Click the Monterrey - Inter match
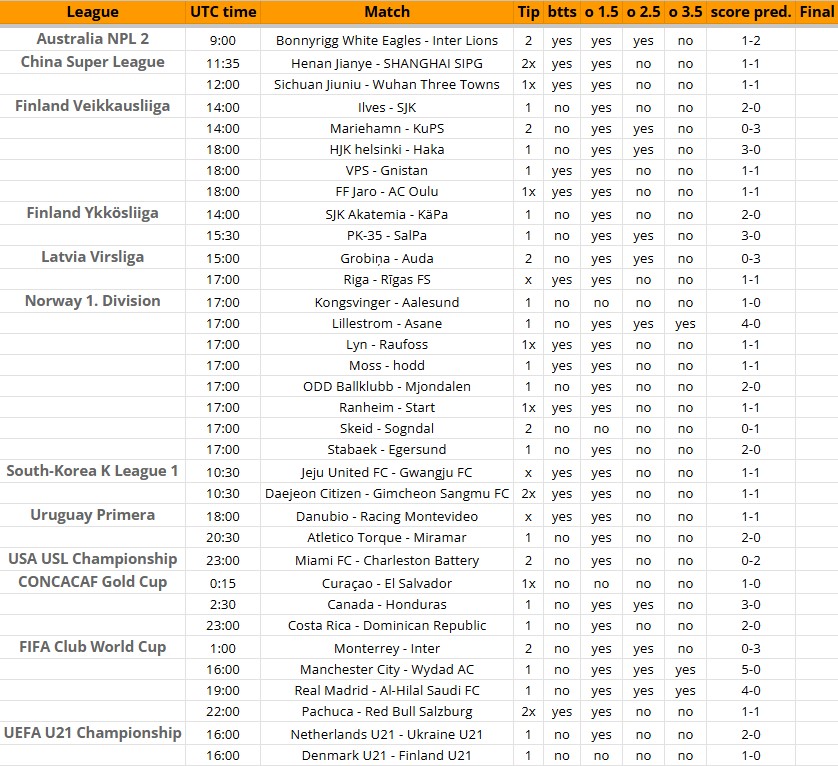The image size is (838, 766). tap(387, 648)
